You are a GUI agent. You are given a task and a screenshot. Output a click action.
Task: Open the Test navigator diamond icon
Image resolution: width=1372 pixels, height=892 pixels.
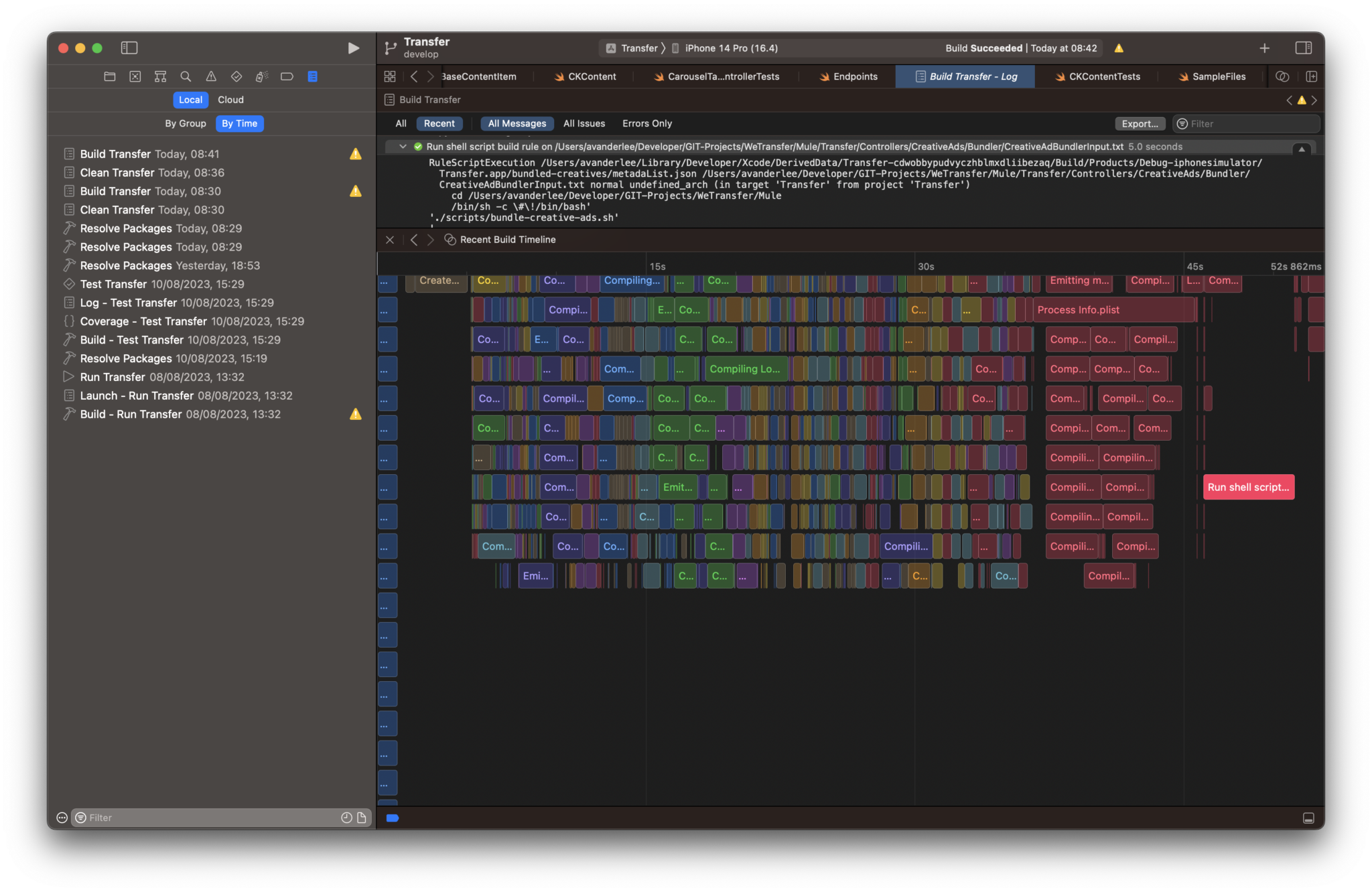click(x=236, y=76)
